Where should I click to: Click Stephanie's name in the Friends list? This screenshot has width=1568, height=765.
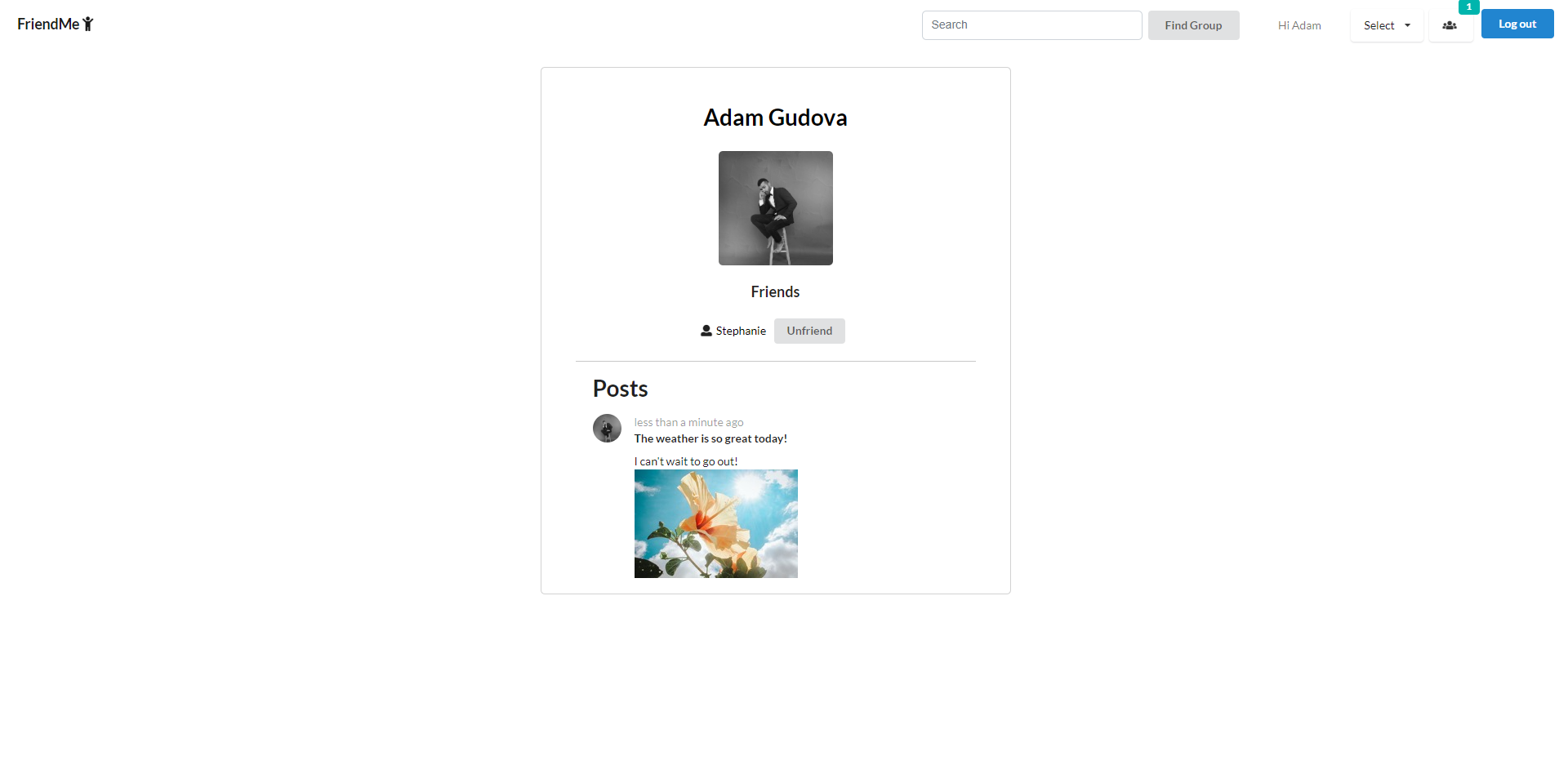pos(740,331)
